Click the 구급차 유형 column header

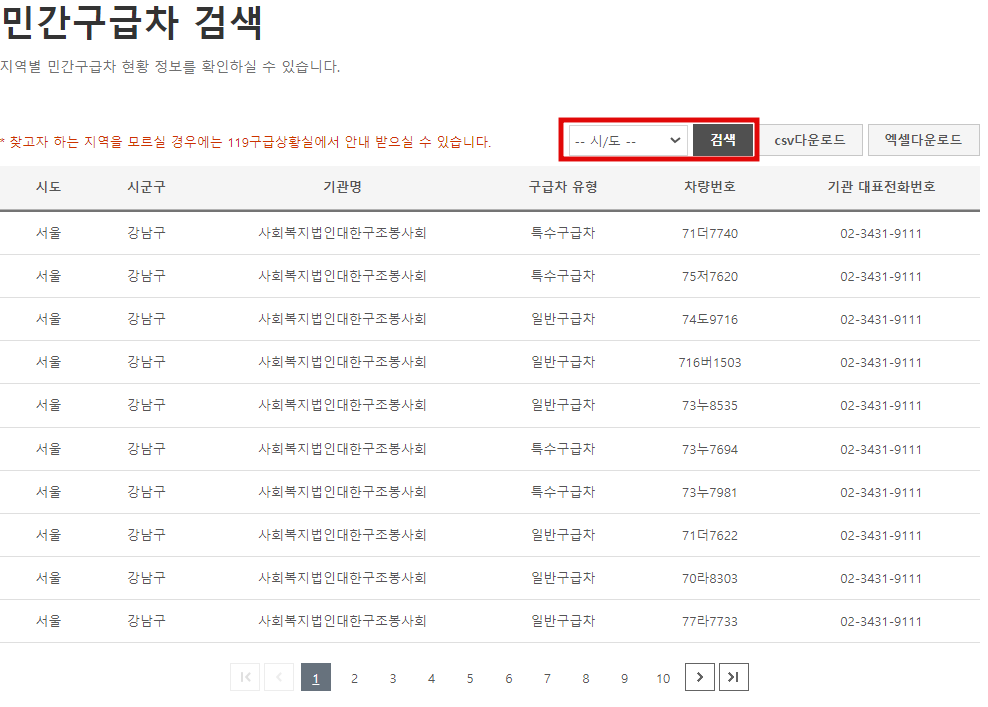coord(563,188)
